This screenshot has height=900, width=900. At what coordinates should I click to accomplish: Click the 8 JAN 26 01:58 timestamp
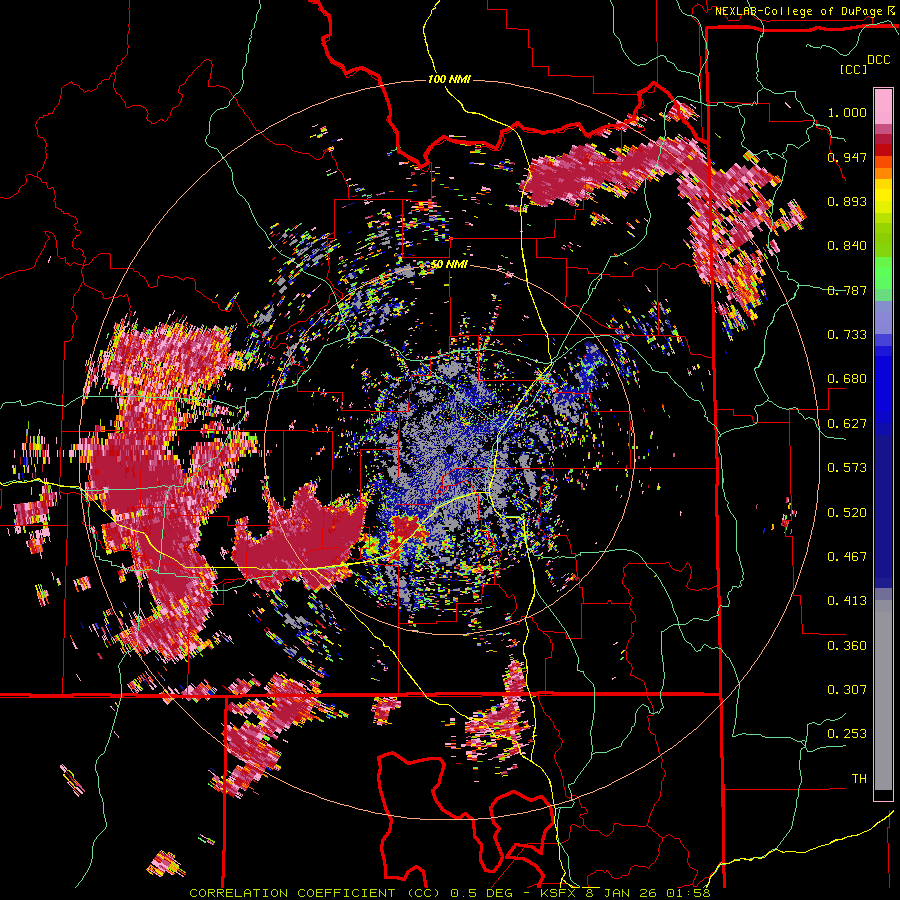tap(648, 893)
